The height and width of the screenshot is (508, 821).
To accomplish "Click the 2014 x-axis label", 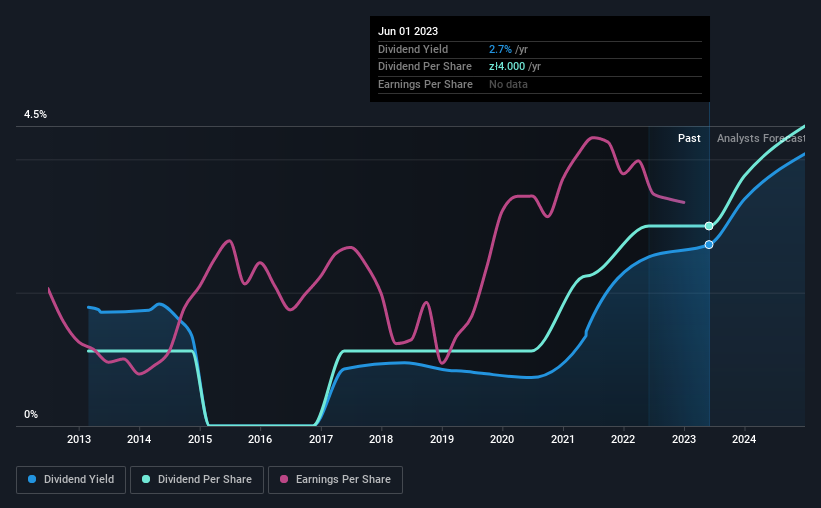I will point(139,439).
